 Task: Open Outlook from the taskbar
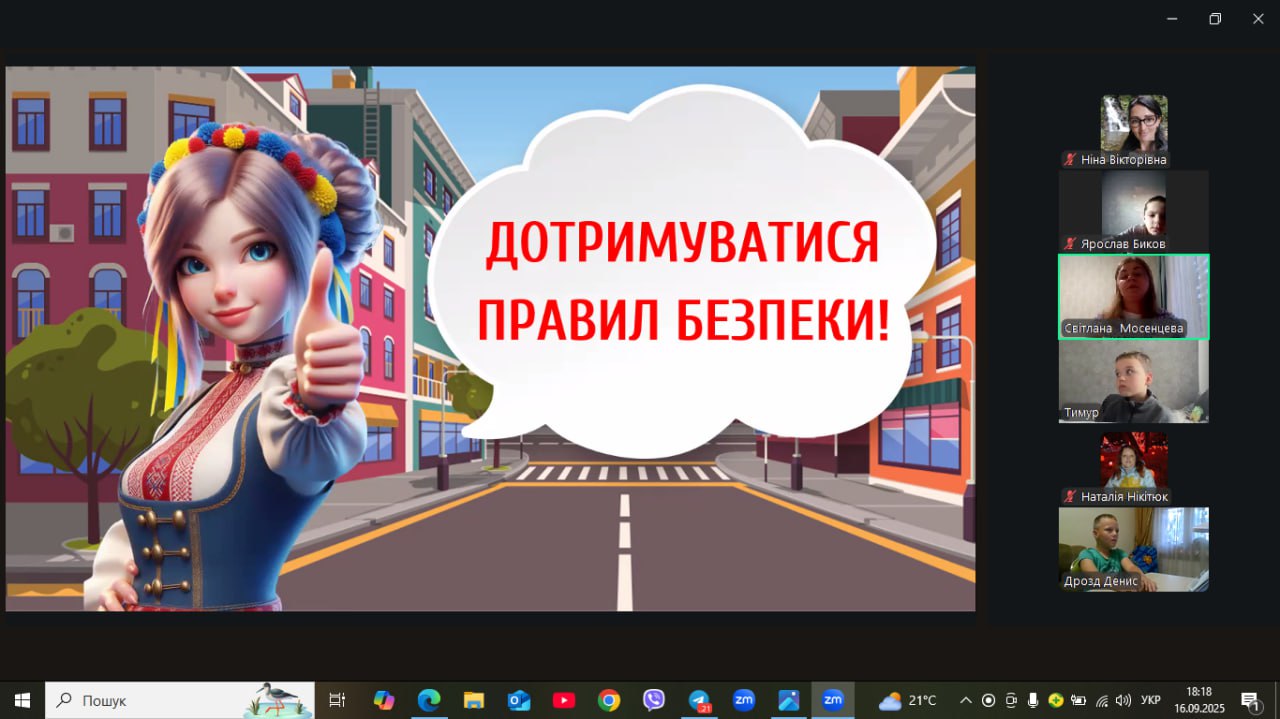click(518, 700)
